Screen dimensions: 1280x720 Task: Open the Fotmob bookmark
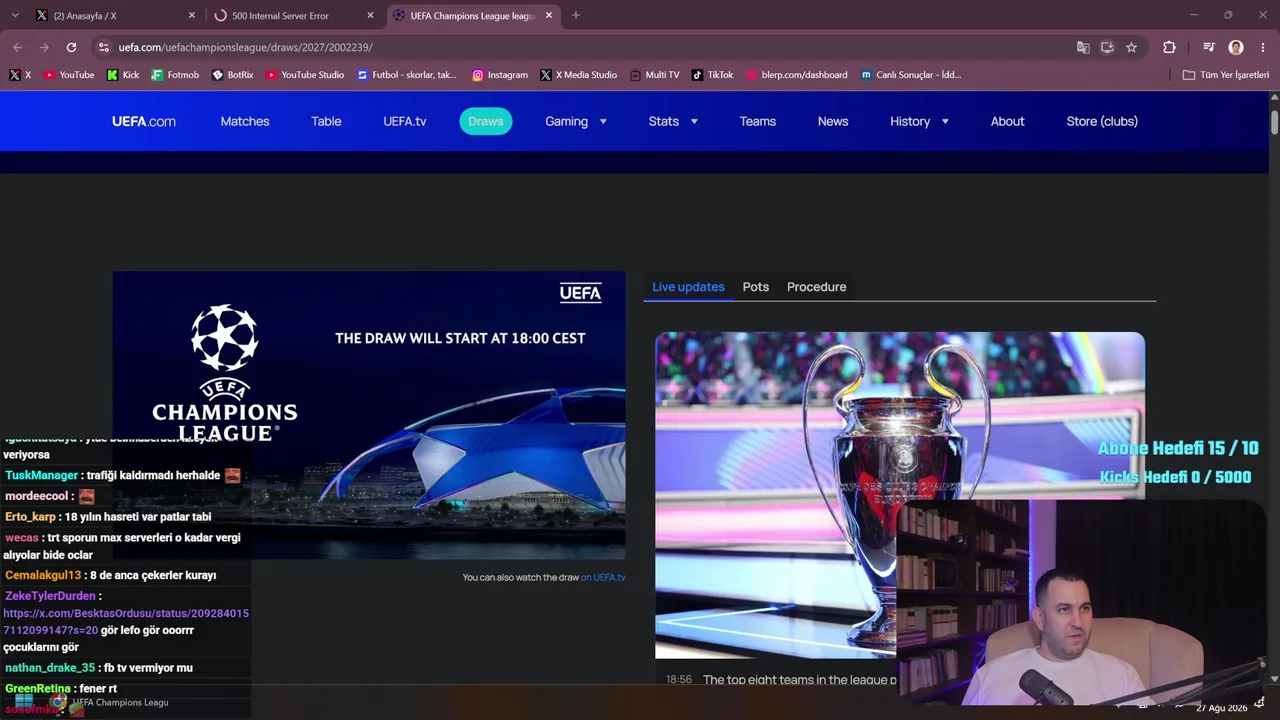point(175,75)
